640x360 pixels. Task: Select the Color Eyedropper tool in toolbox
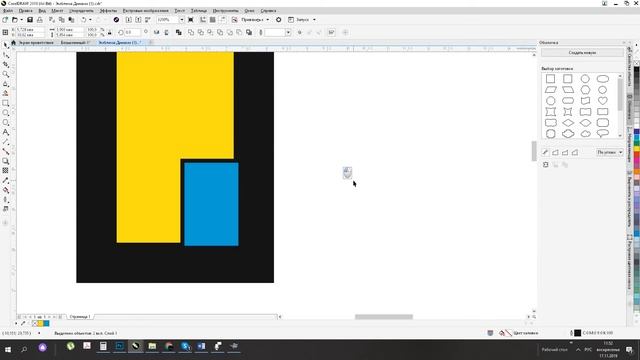click(x=5, y=180)
